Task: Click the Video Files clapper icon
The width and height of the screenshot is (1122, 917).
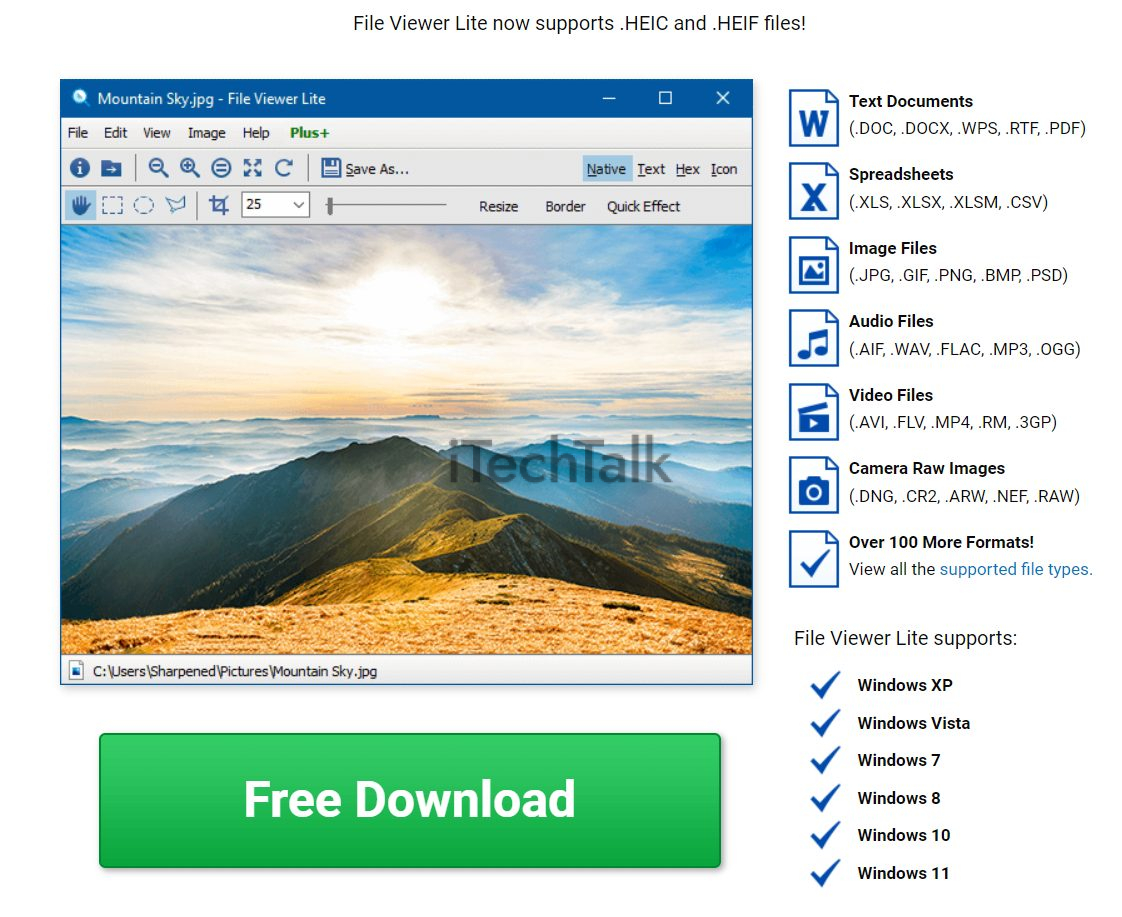Action: (x=814, y=412)
